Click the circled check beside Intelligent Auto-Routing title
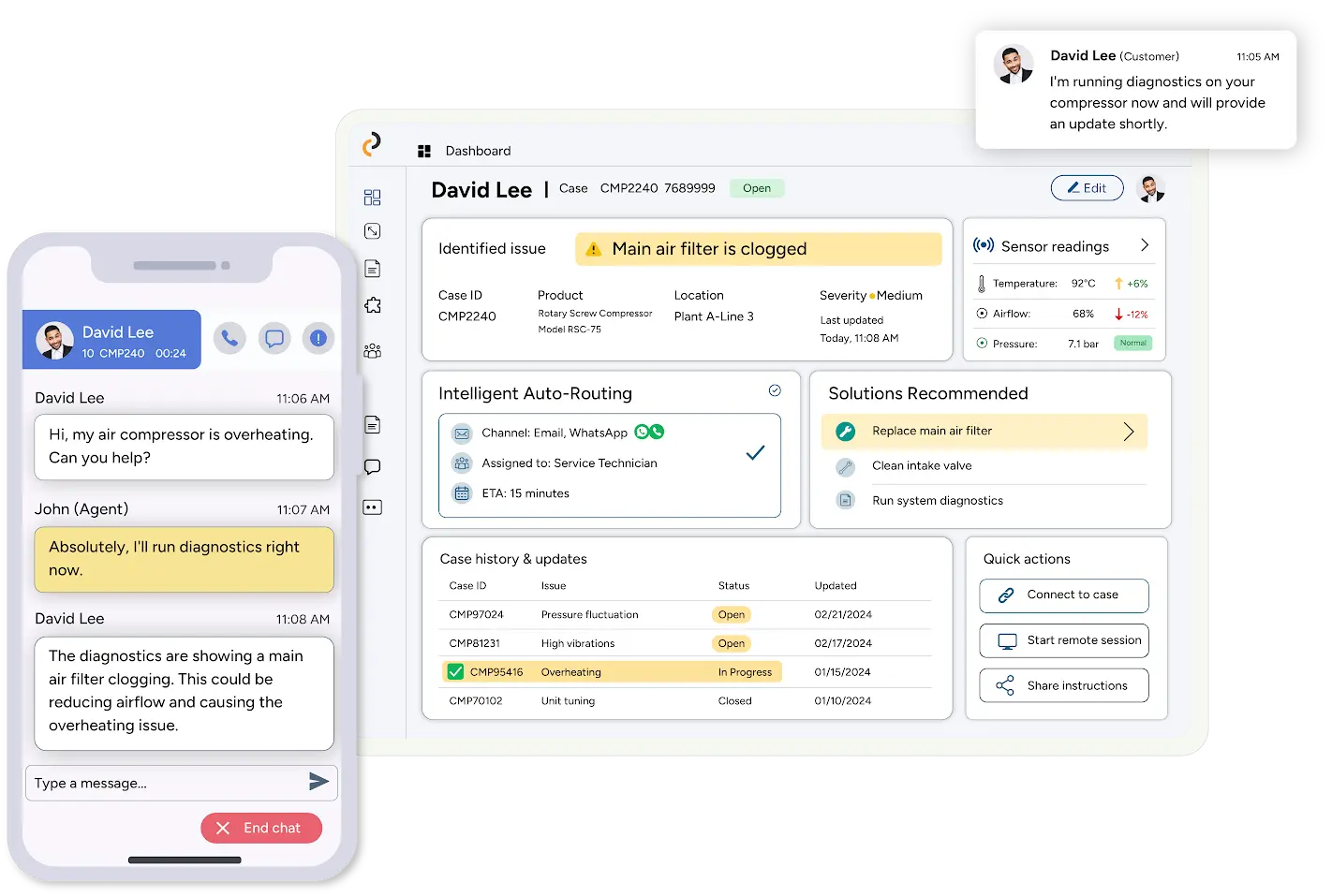 [x=775, y=390]
